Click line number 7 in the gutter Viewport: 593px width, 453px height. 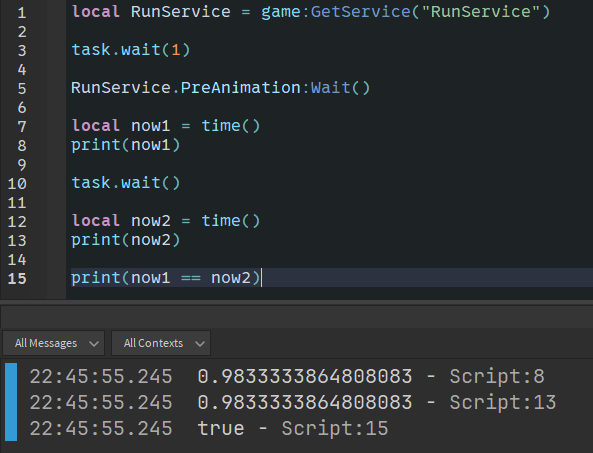pyautogui.click(x=22, y=126)
